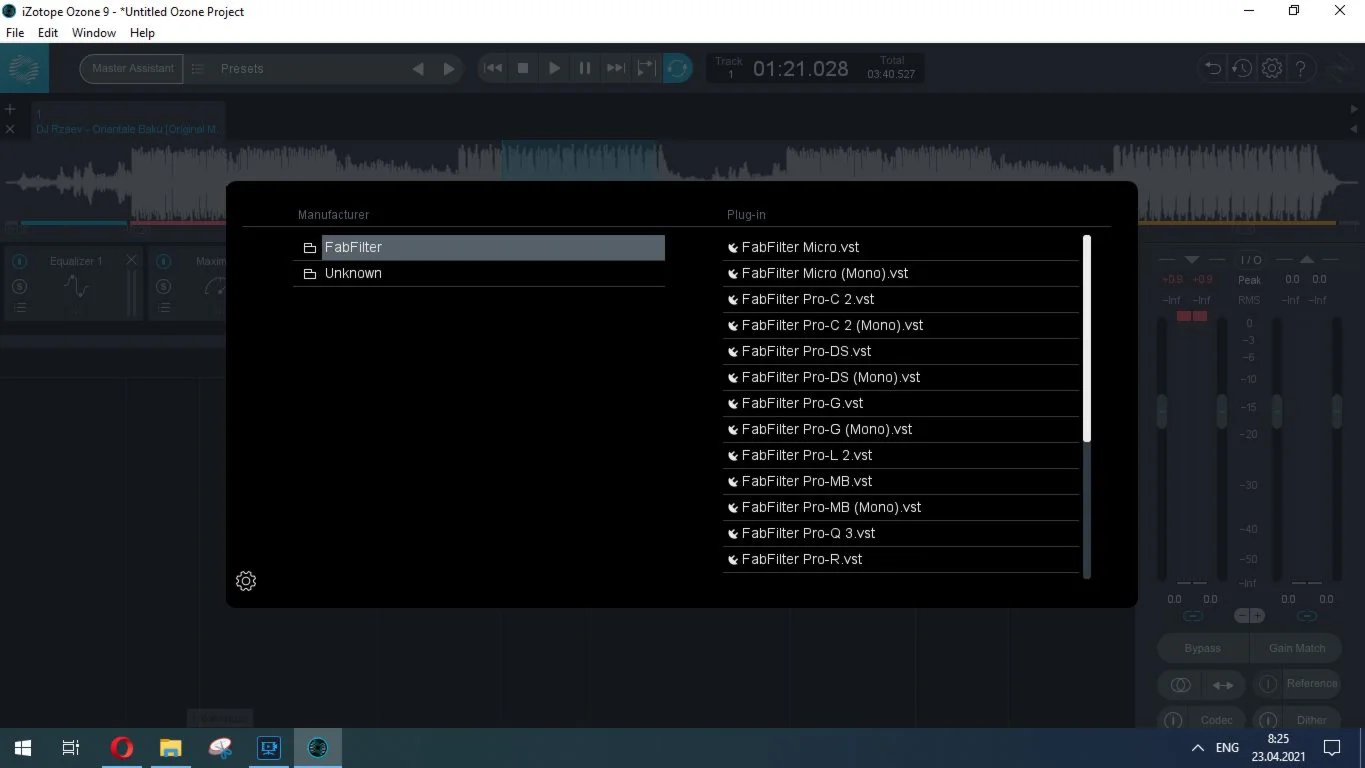
Task: Toggle the Equalizer 1 module power button
Action: point(20,262)
